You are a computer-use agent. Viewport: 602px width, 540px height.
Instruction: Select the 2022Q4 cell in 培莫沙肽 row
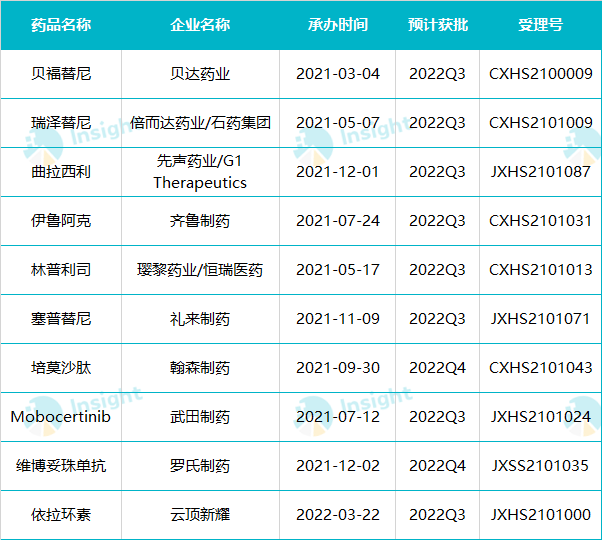438,368
